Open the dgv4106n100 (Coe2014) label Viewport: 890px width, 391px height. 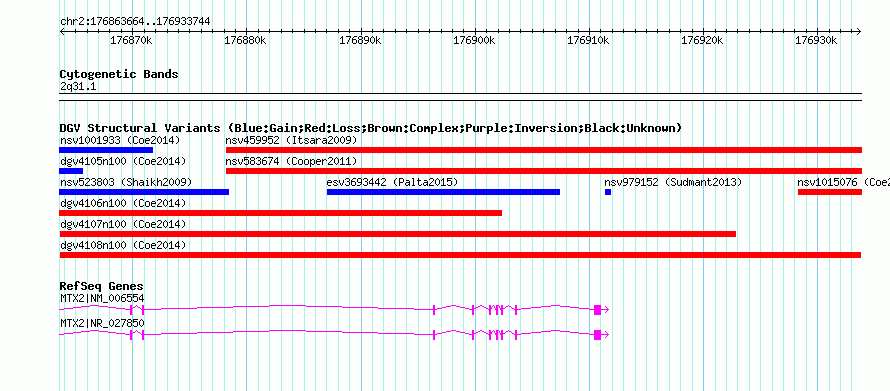(123, 203)
